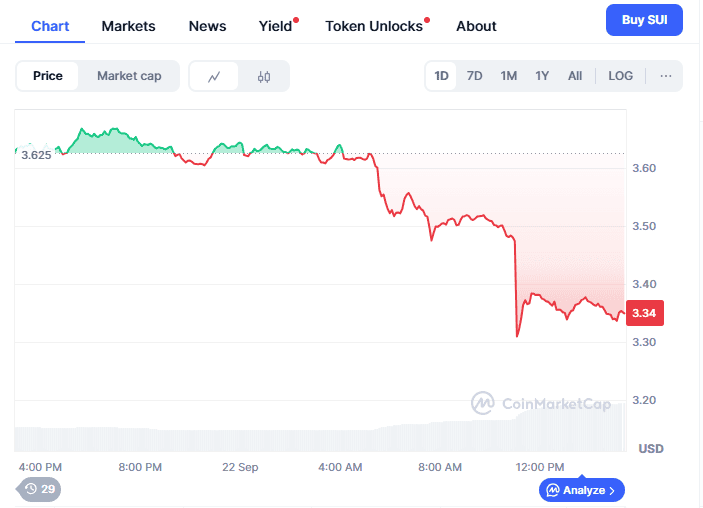
Task: Select the 7D time range
Action: pos(475,76)
